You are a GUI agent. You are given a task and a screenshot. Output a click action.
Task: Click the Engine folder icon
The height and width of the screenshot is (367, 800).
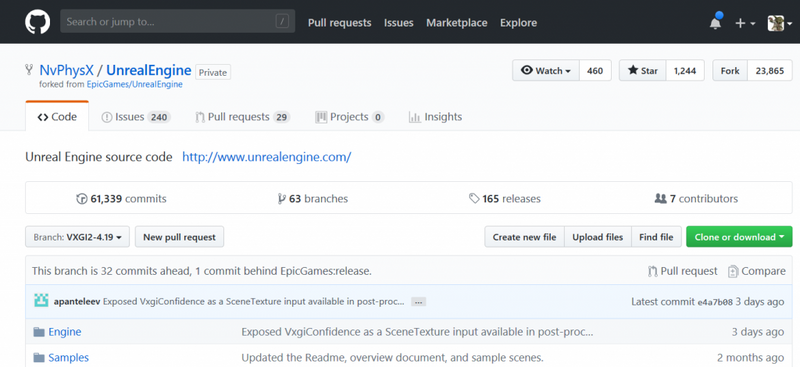pyautogui.click(x=39, y=332)
